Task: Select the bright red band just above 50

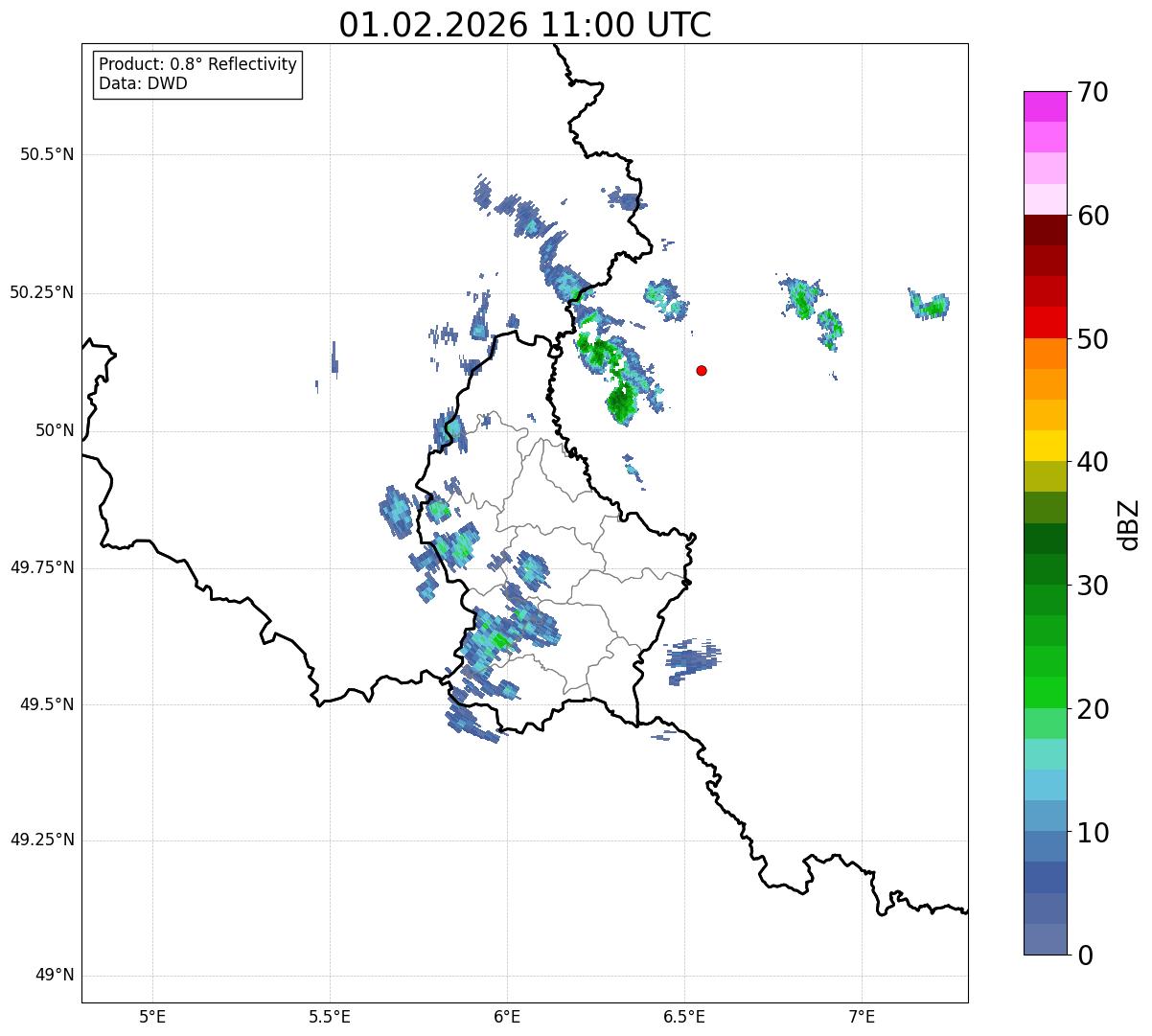Action: 1046,323
